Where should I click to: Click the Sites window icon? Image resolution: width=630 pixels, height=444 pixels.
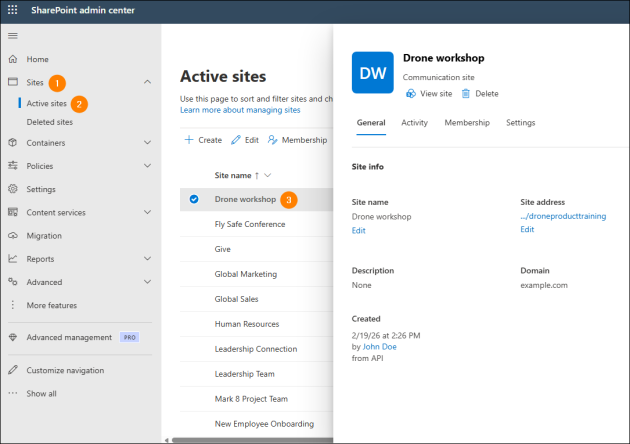pos(13,82)
